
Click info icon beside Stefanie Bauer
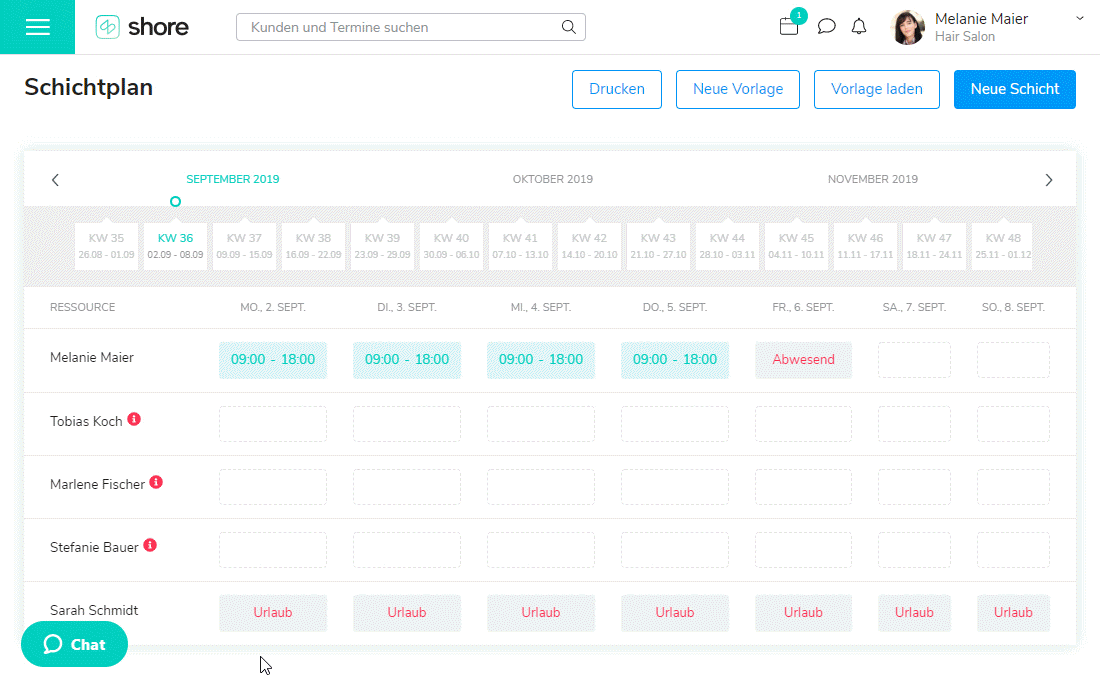coord(150,546)
